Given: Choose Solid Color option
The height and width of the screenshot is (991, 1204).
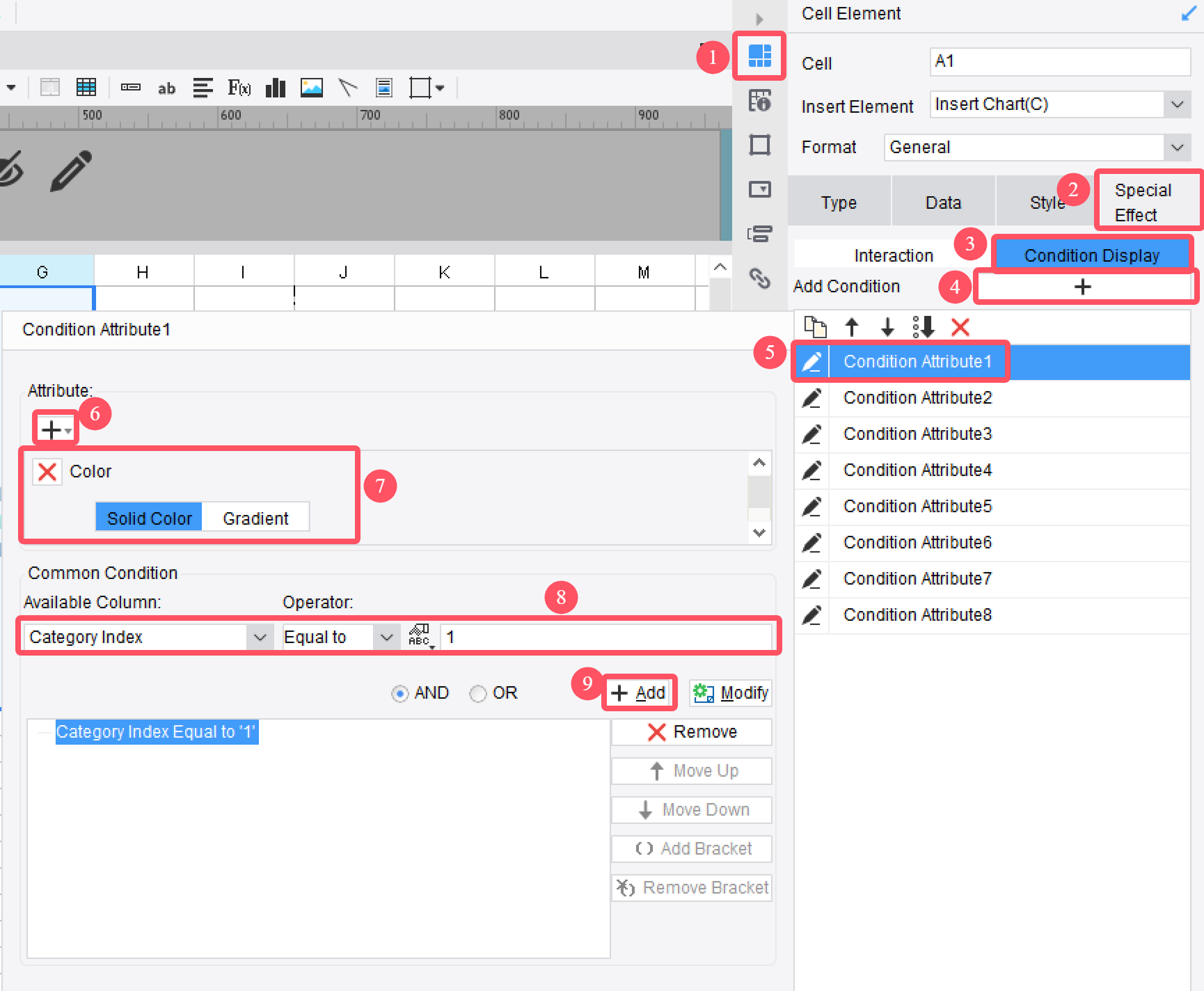Looking at the screenshot, I should coord(149,518).
